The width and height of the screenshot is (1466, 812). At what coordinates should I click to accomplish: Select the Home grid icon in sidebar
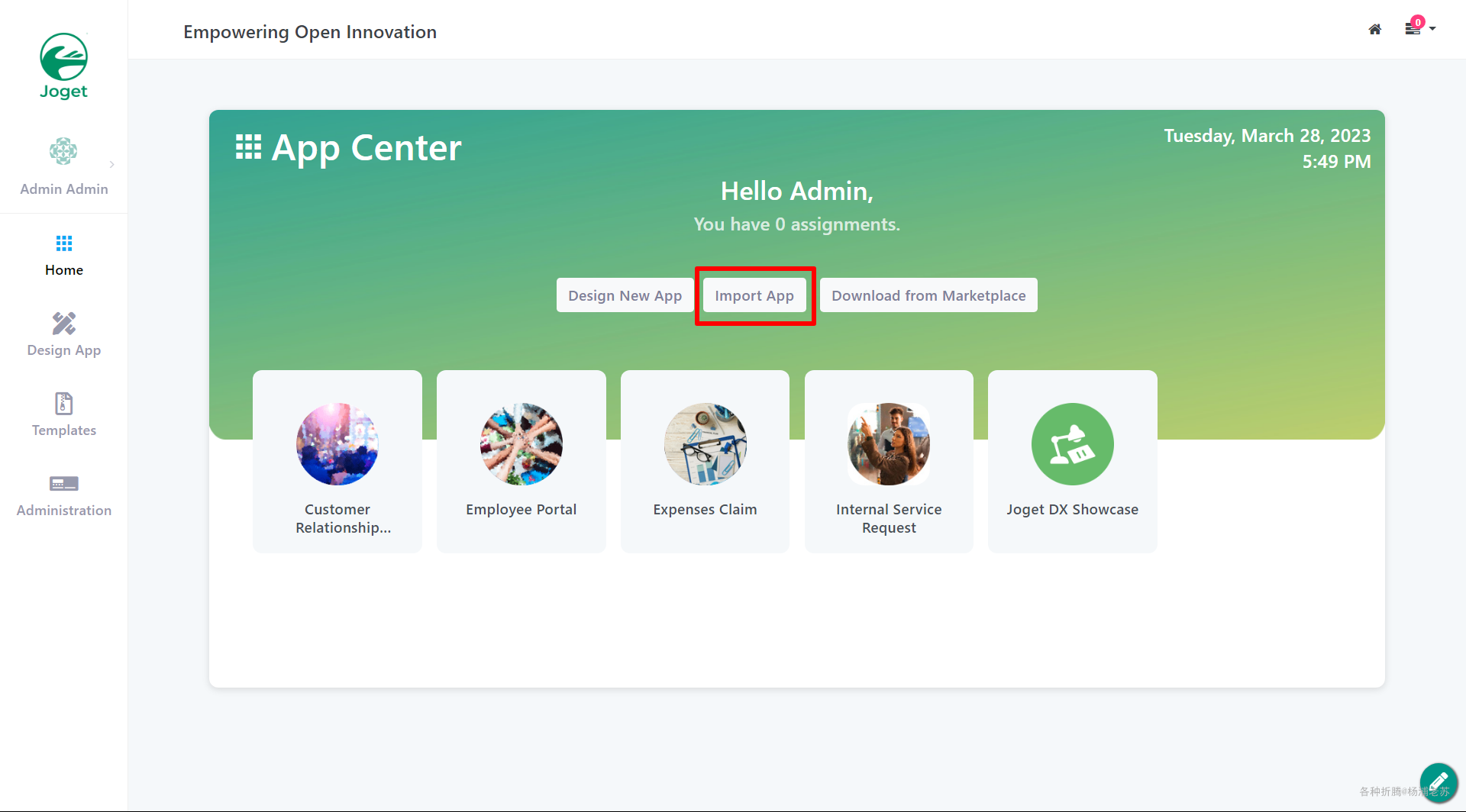(x=64, y=243)
